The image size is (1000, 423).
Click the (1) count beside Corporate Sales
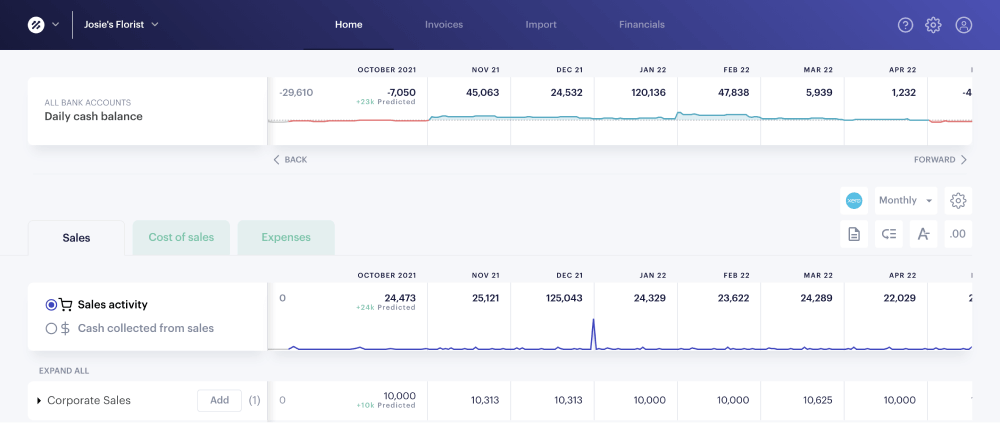254,401
